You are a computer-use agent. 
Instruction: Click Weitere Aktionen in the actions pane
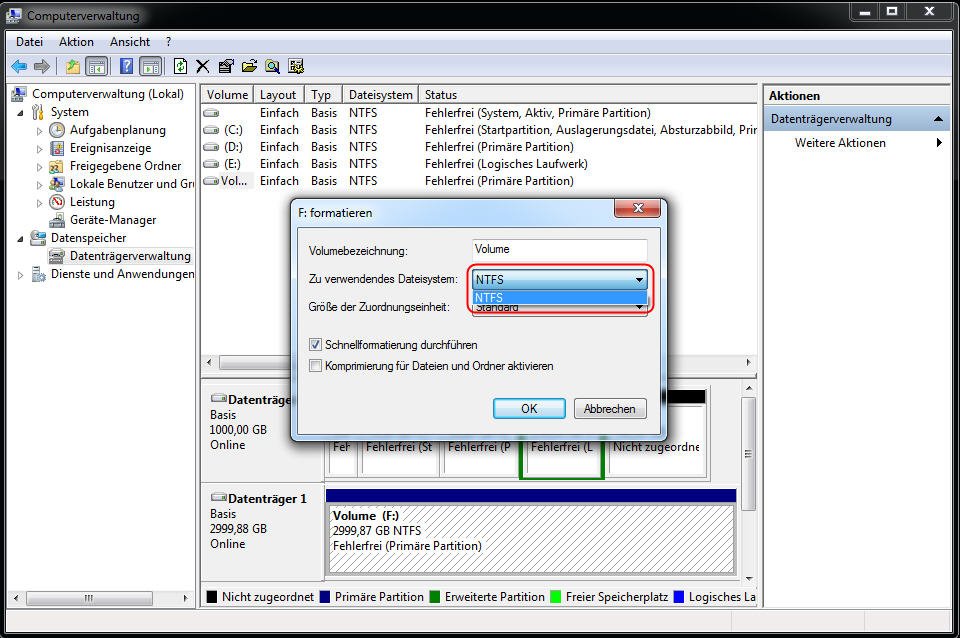(x=840, y=143)
